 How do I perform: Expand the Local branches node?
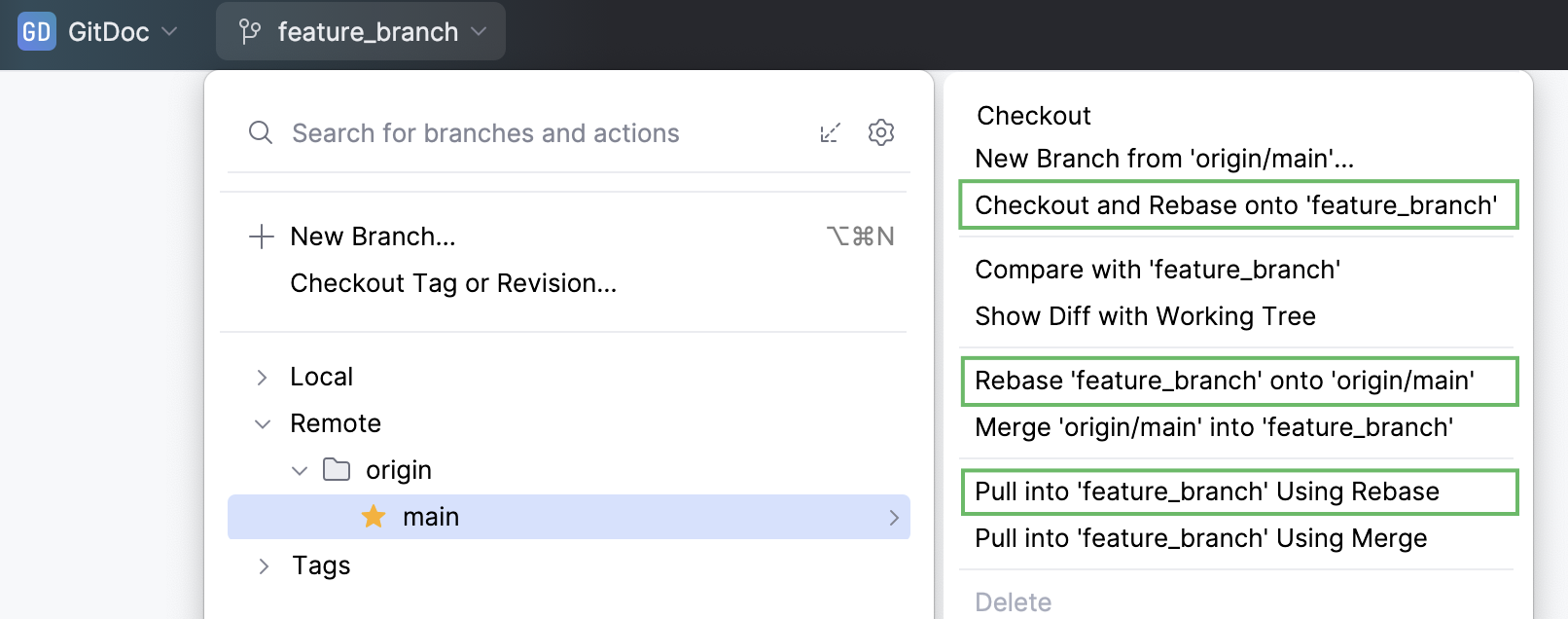pyautogui.click(x=262, y=378)
